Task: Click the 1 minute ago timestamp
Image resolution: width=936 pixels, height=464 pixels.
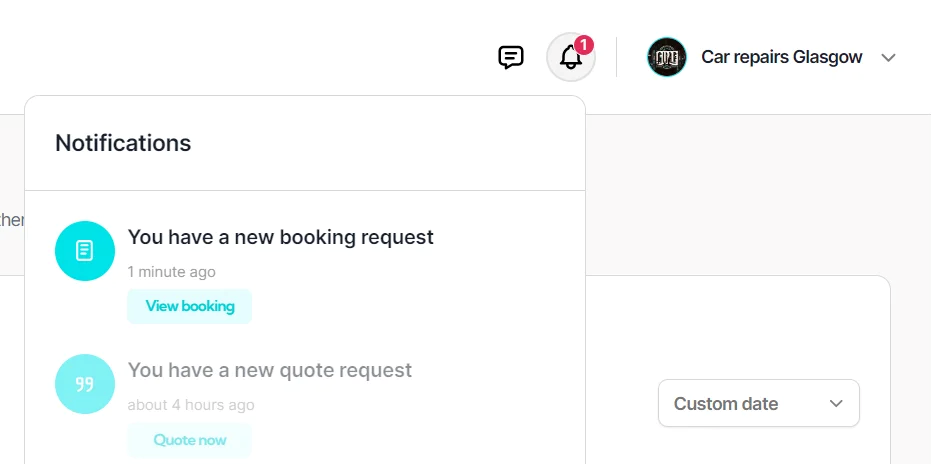Action: [171, 272]
